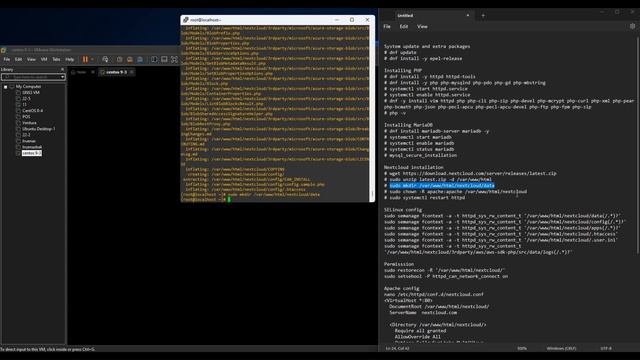640x360 pixels.
Task: Minimize the root@localhost terminal window
Action: pos(337,20)
